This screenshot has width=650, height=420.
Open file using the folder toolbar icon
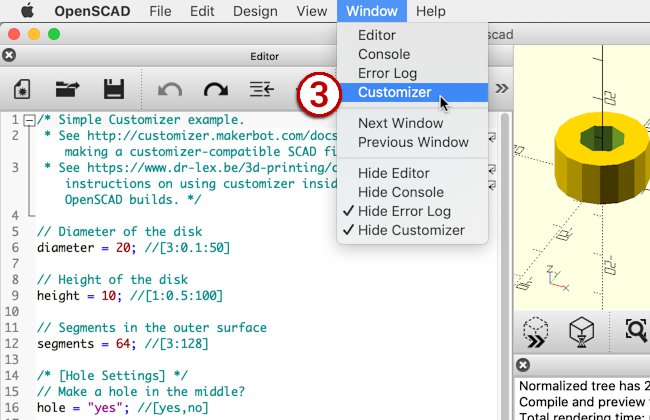(68, 89)
